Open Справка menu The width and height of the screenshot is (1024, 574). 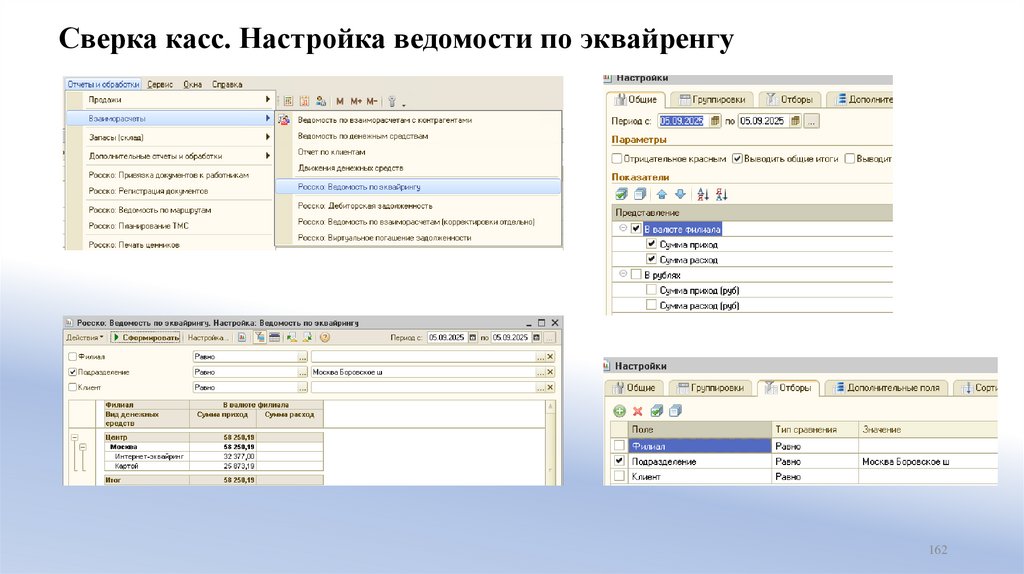coord(227,84)
